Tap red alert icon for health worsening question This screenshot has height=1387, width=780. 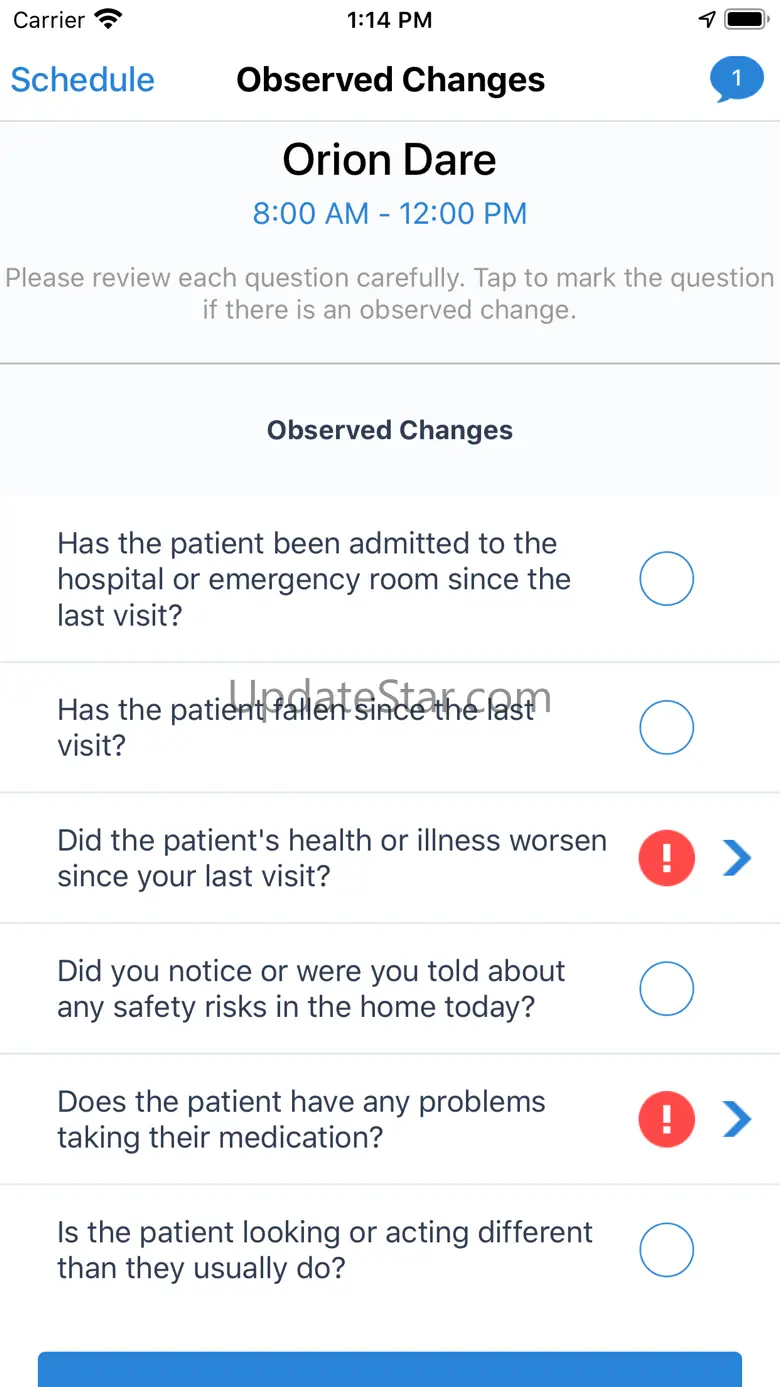pyautogui.click(x=666, y=858)
